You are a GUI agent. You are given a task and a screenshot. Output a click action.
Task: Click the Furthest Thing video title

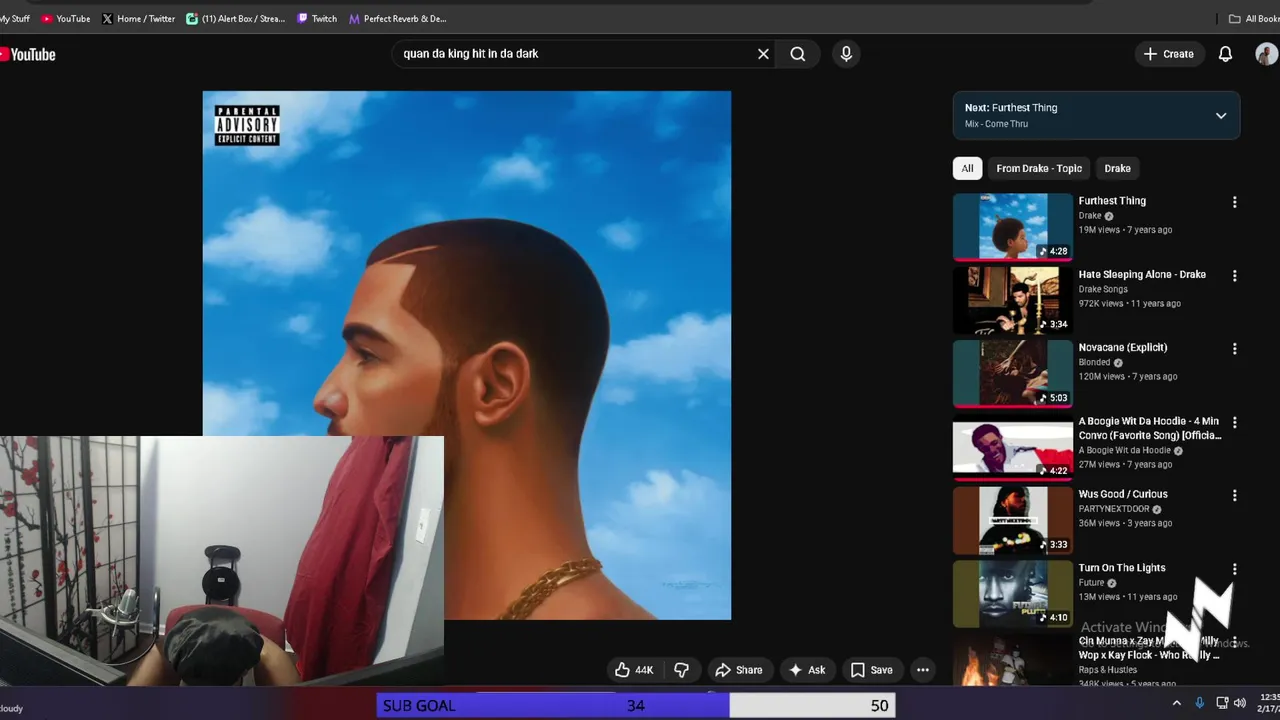[x=1112, y=201]
